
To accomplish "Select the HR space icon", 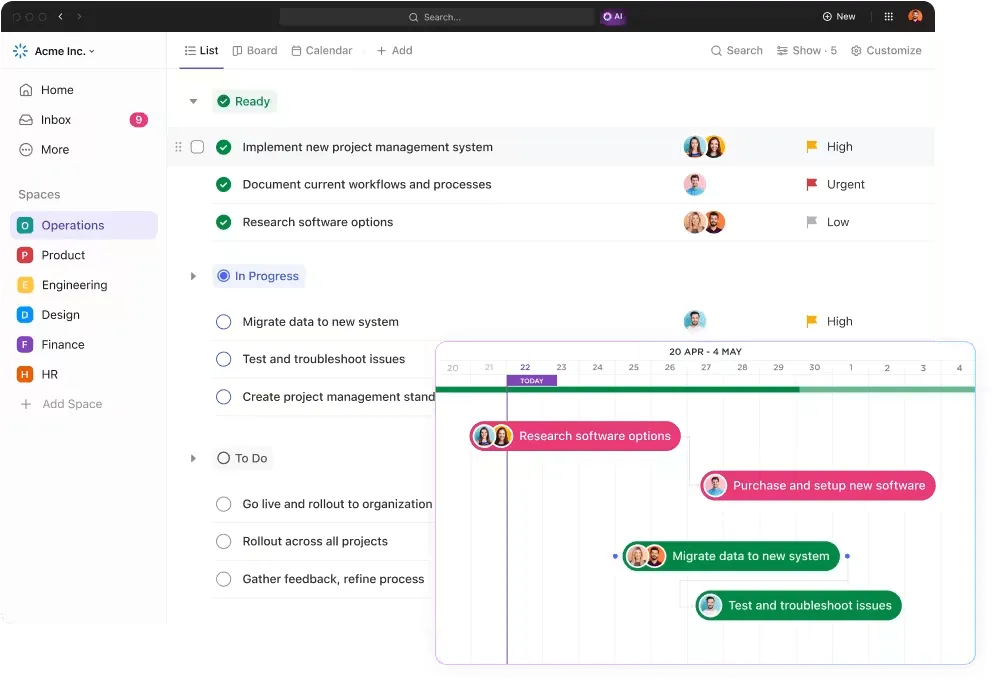I will coord(25,375).
